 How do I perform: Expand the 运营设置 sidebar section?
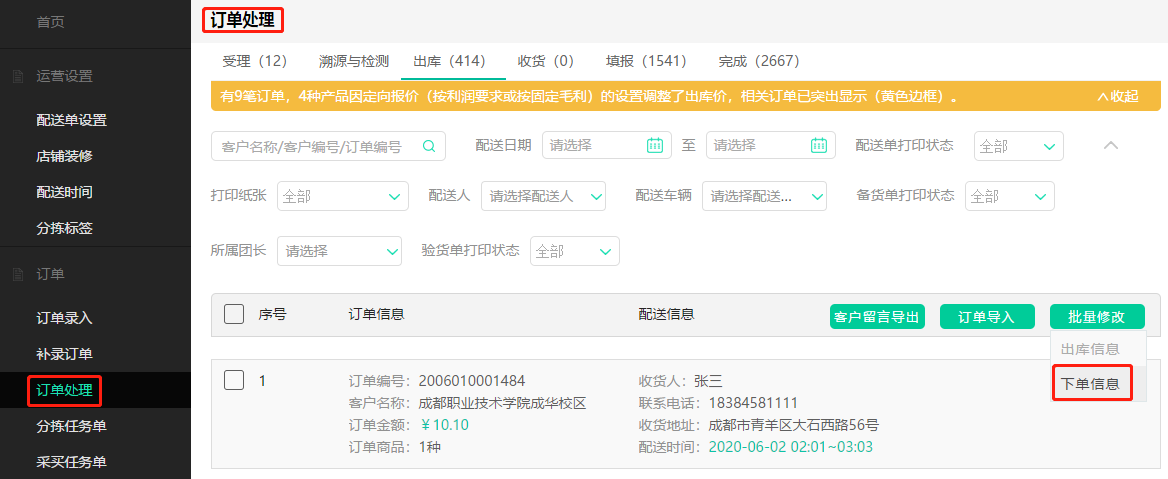(x=64, y=76)
